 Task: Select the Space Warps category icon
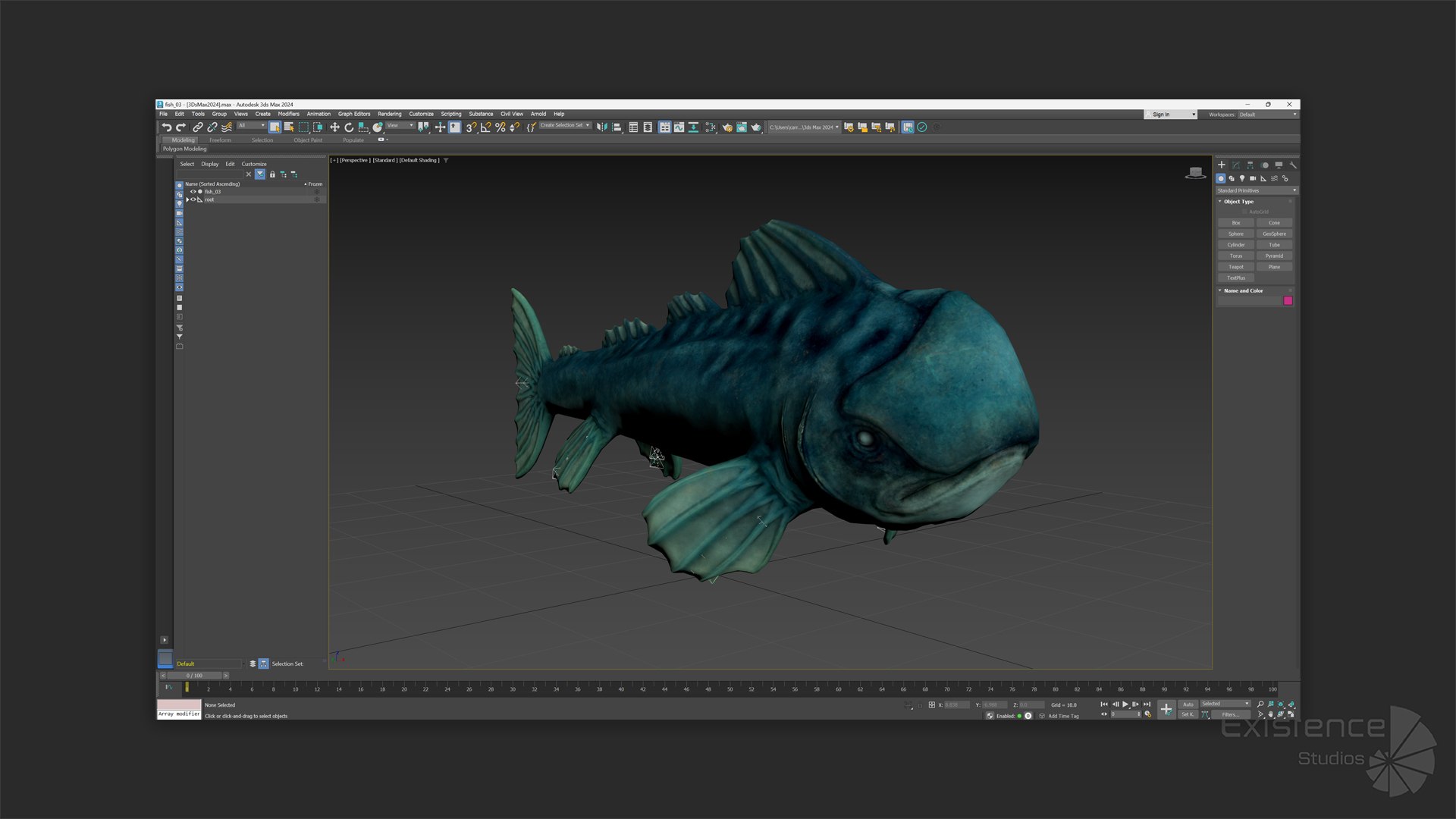[x=1274, y=178]
